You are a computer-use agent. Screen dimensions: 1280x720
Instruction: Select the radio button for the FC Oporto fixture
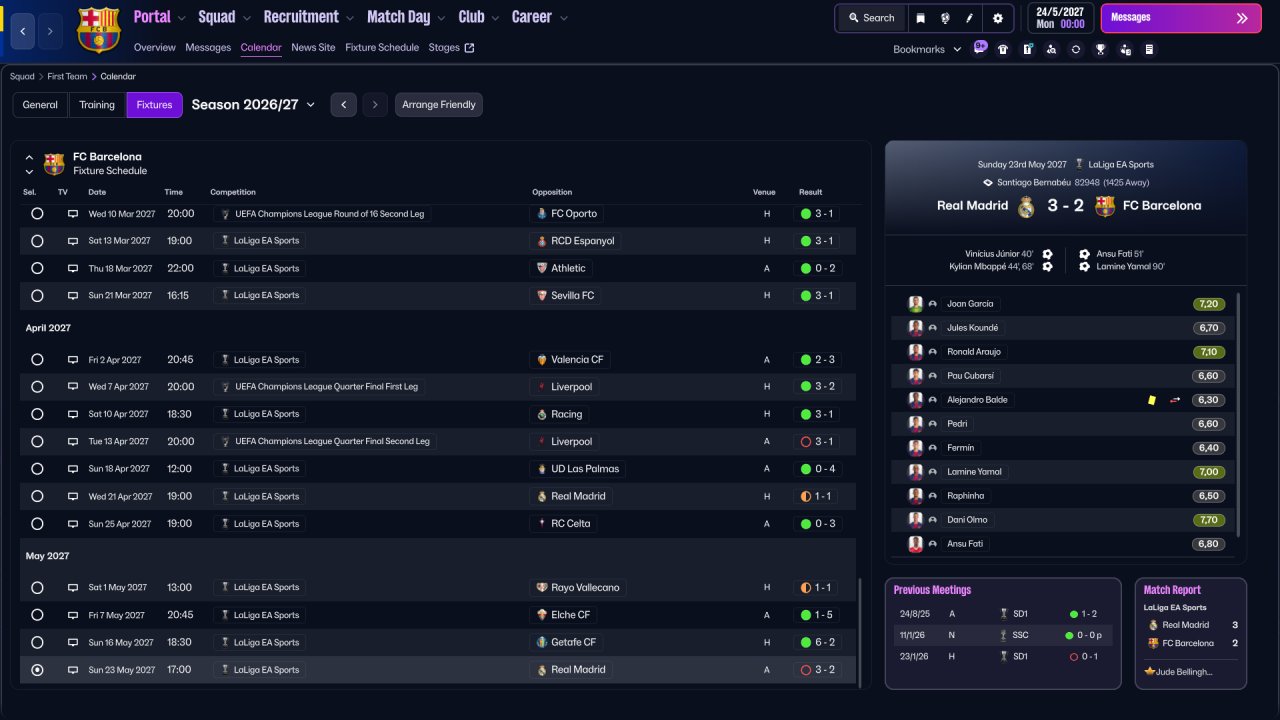37,214
